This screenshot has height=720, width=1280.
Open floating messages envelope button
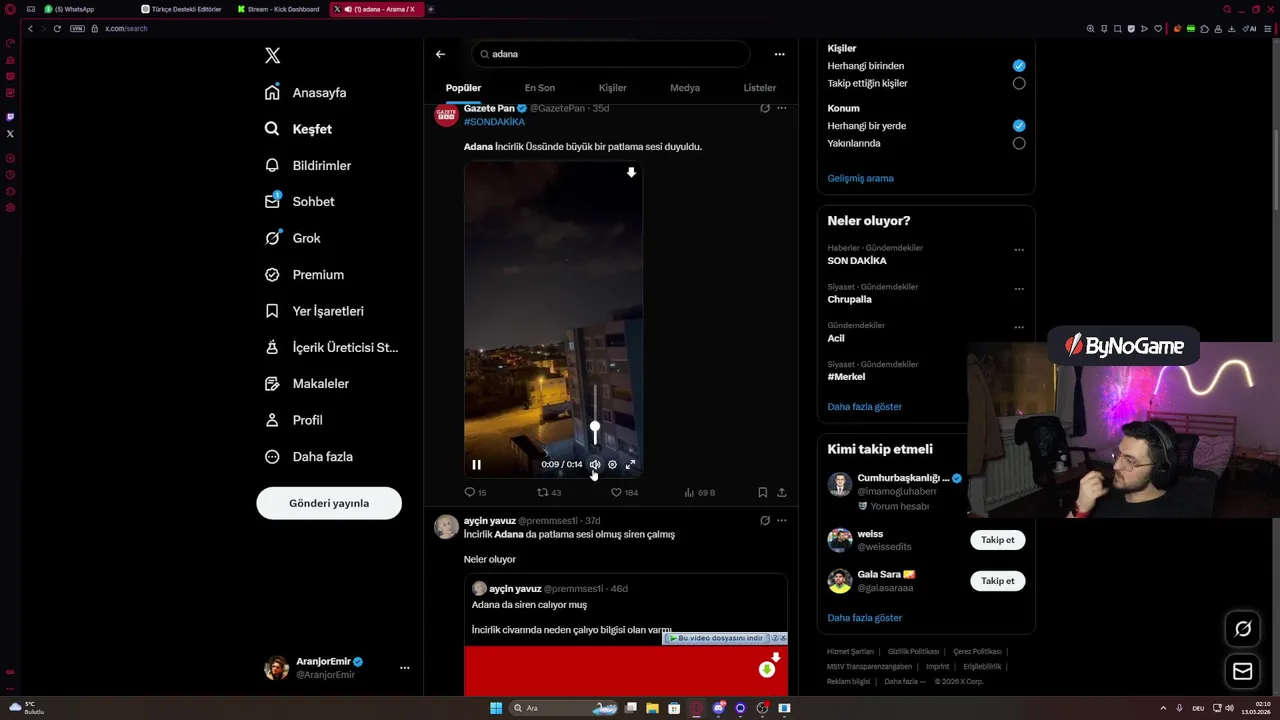coord(1243,671)
